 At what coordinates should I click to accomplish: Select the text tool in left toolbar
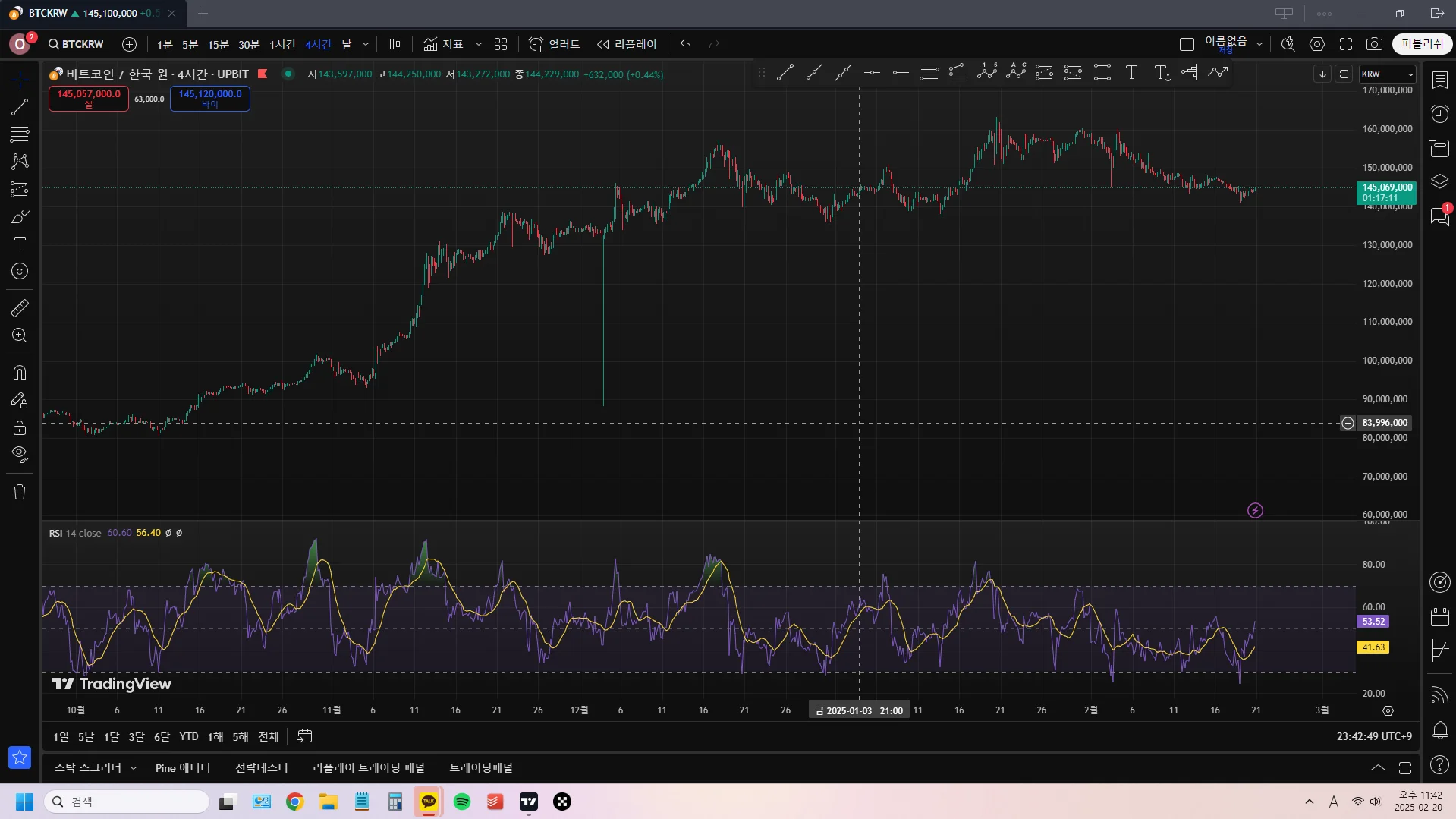point(20,244)
